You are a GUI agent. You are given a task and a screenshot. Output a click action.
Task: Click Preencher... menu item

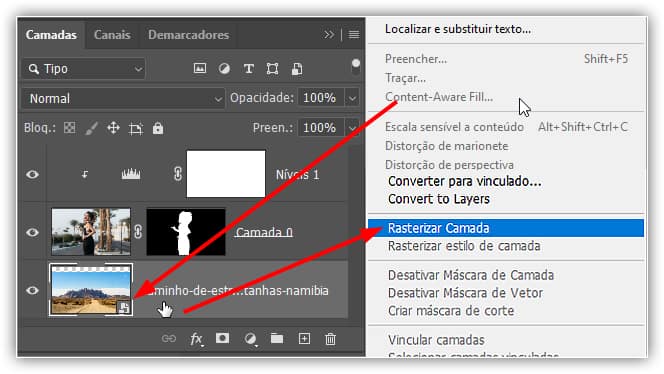(416, 59)
